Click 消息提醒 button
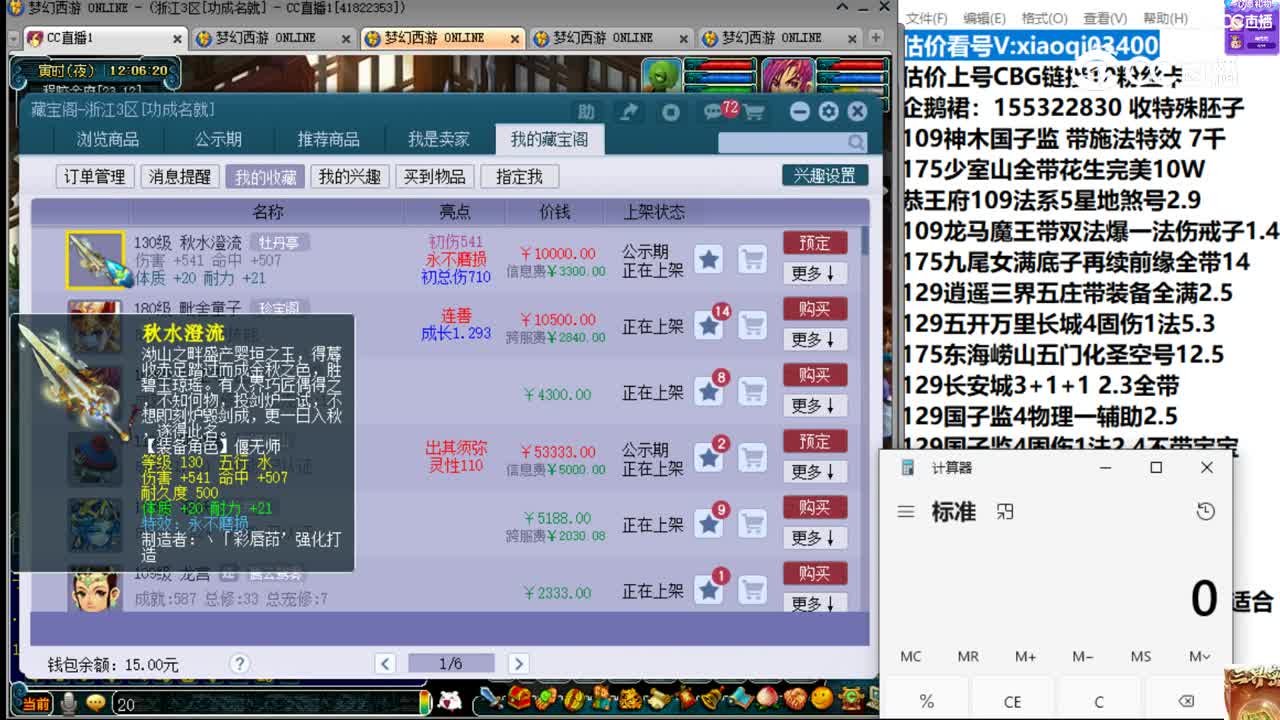The width and height of the screenshot is (1280, 720). point(180,177)
